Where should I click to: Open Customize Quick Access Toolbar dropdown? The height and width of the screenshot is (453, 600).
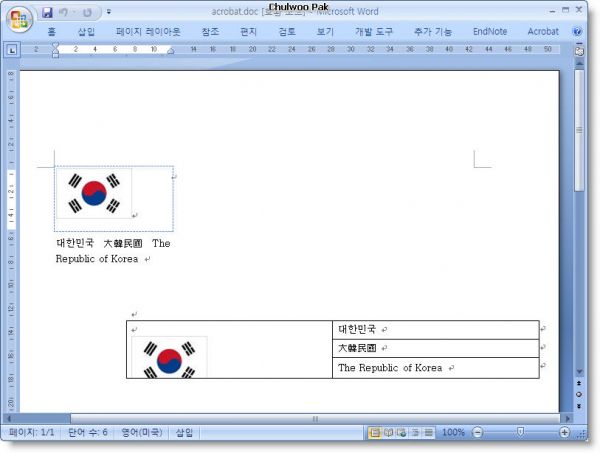click(109, 12)
